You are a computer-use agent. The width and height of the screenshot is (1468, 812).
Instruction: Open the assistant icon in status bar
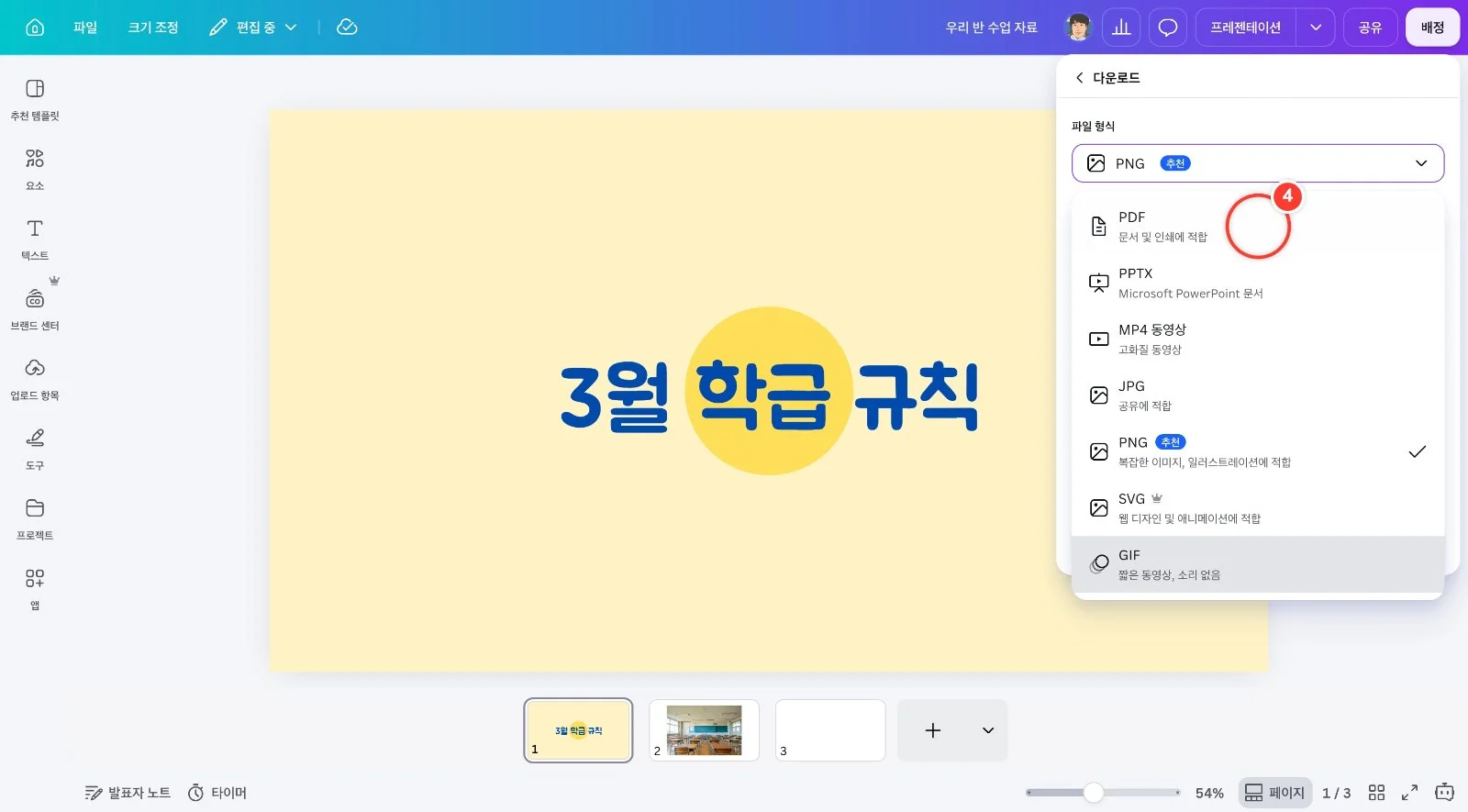point(1444,792)
